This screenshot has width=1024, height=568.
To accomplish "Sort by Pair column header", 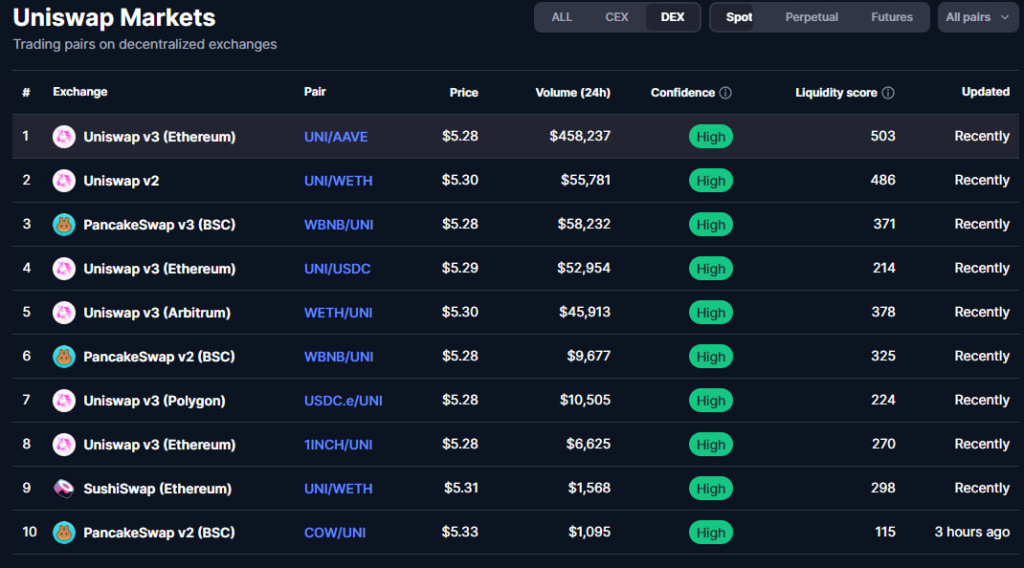I will point(315,92).
